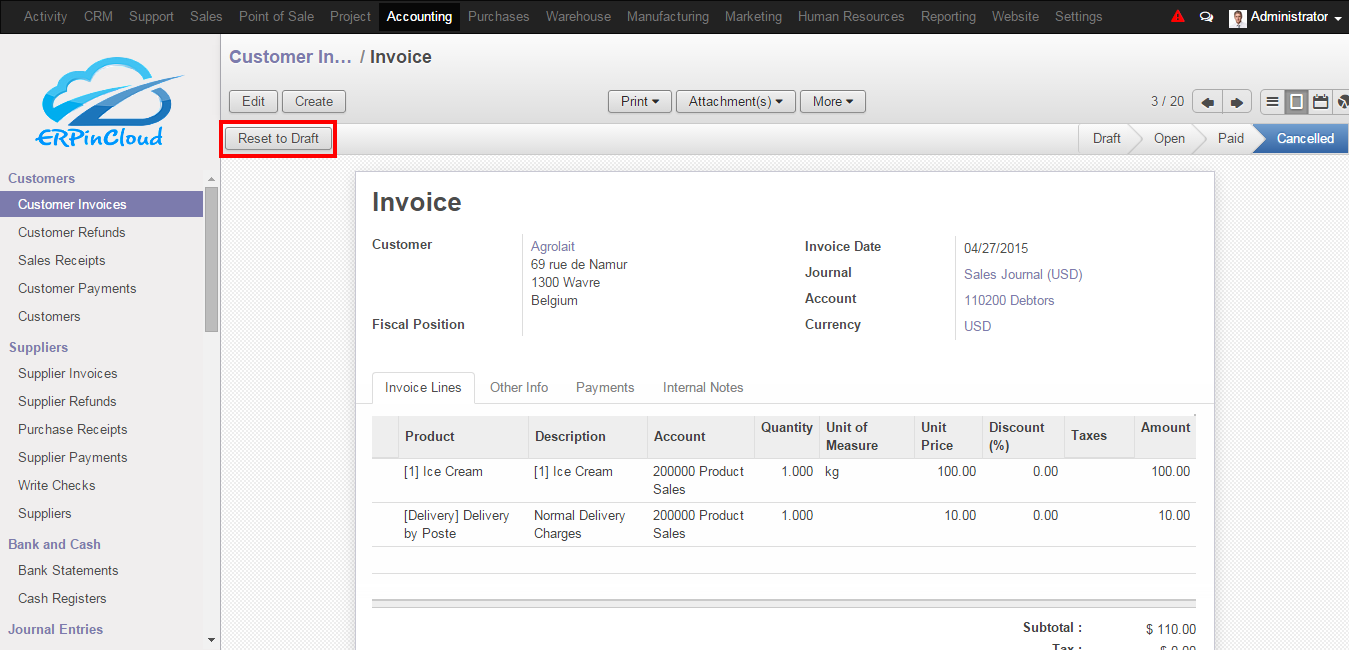The image size is (1349, 650).
Task: Open Customer Refunds in sidebar
Action: click(101, 233)
